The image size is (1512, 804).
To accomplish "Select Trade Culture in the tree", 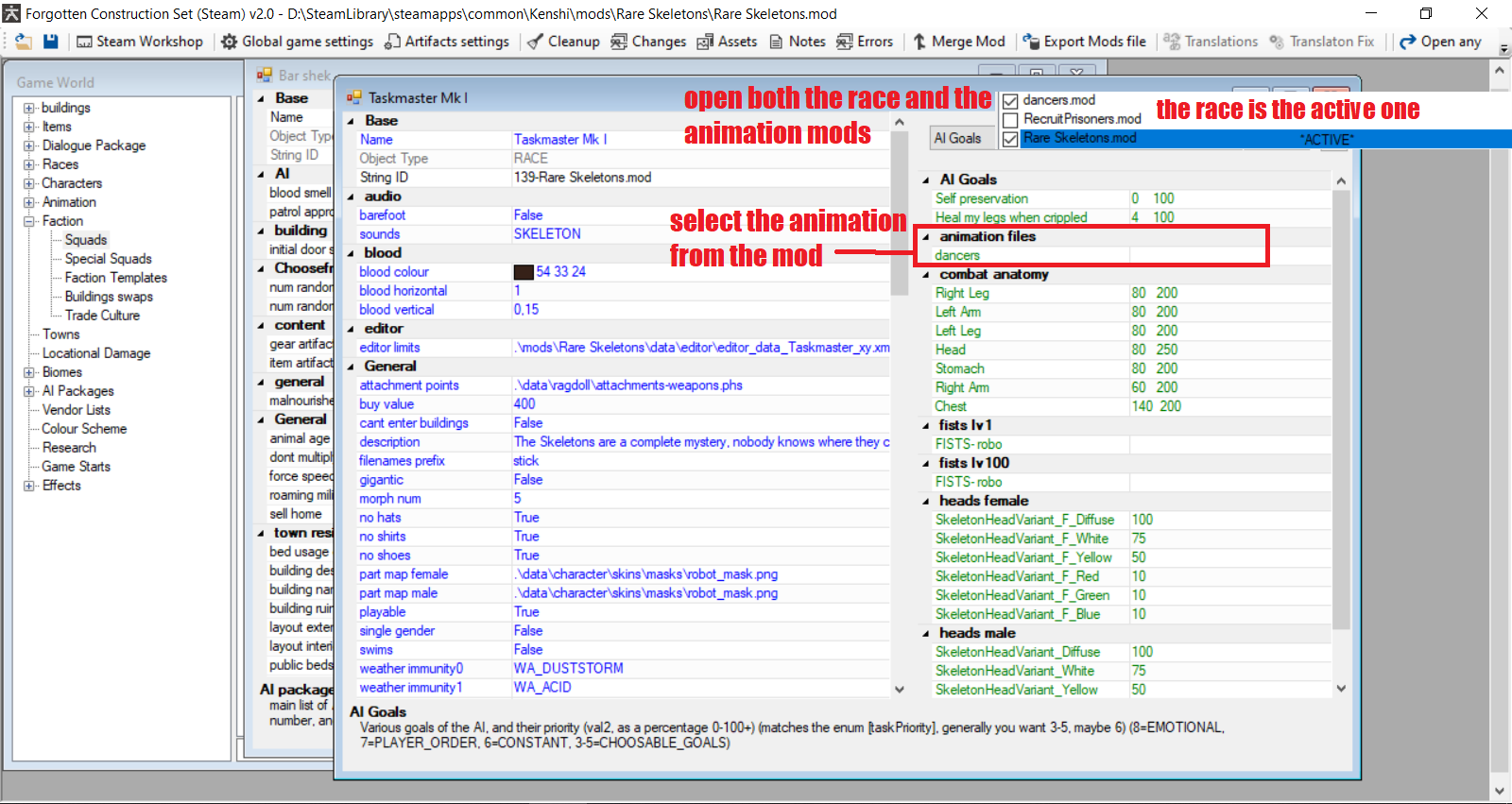I will click(102, 316).
